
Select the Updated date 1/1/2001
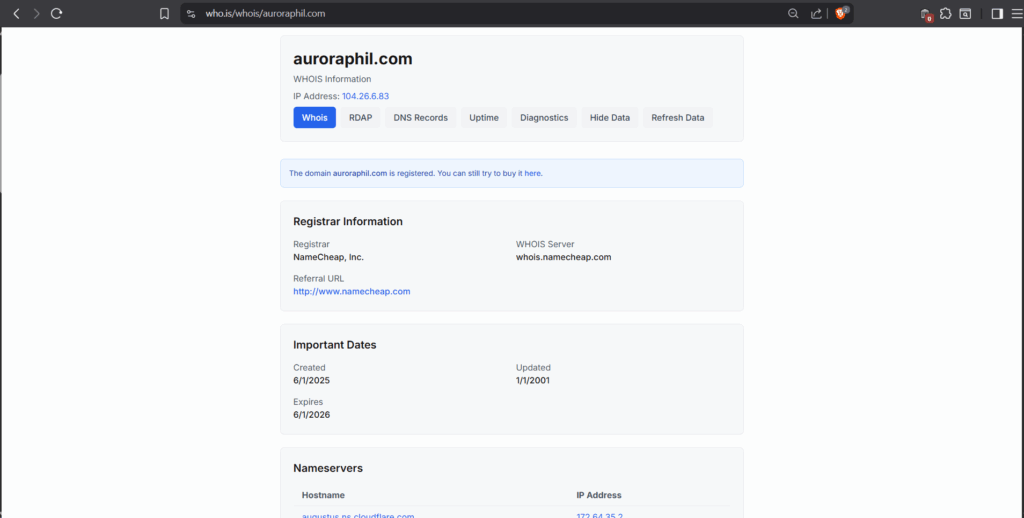pyautogui.click(x=533, y=380)
